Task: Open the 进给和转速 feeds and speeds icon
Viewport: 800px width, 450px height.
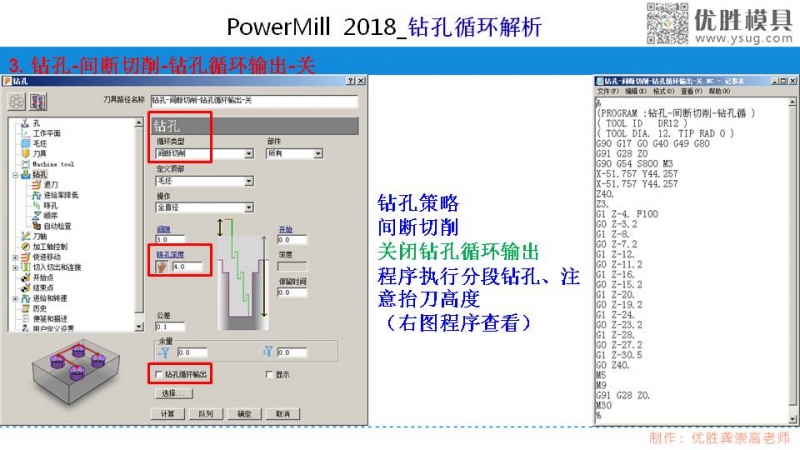Action: point(26,298)
